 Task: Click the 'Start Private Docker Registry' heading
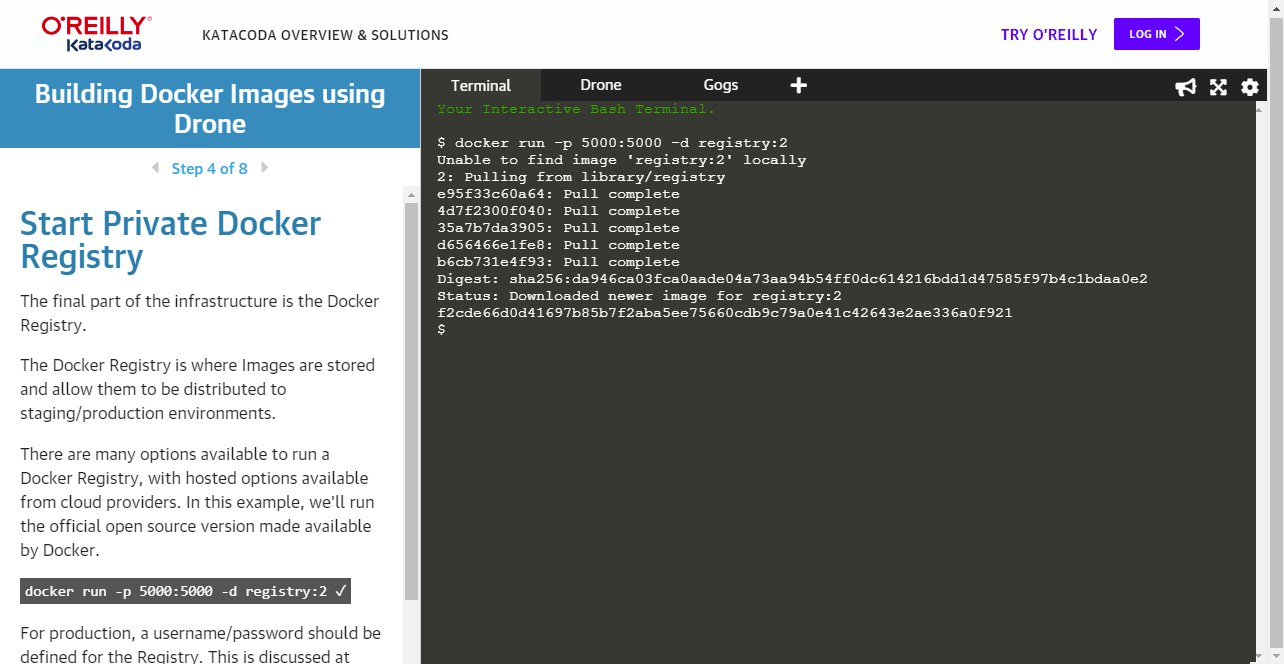[170, 240]
